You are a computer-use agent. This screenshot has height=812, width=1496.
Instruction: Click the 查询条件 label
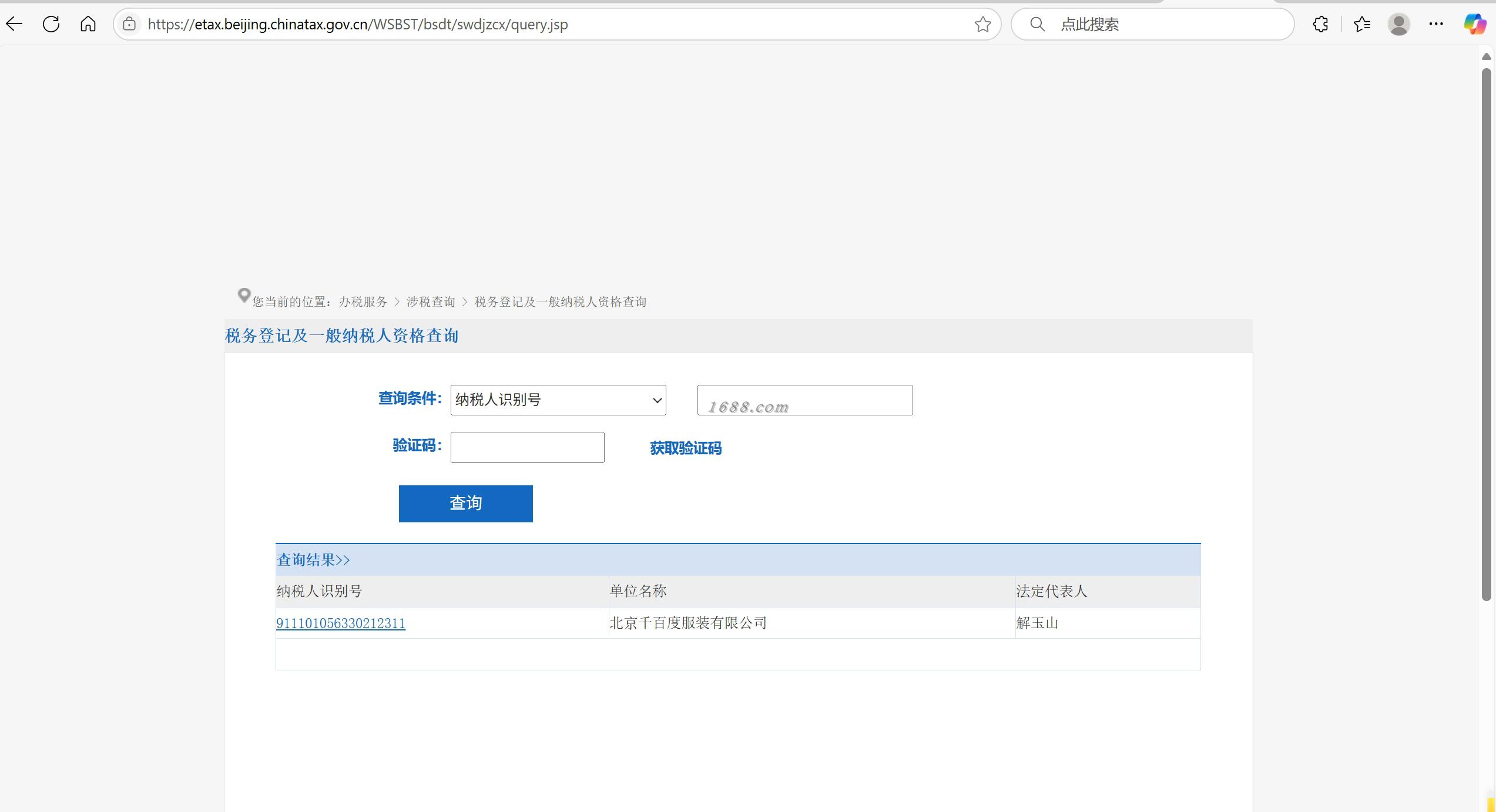click(410, 398)
